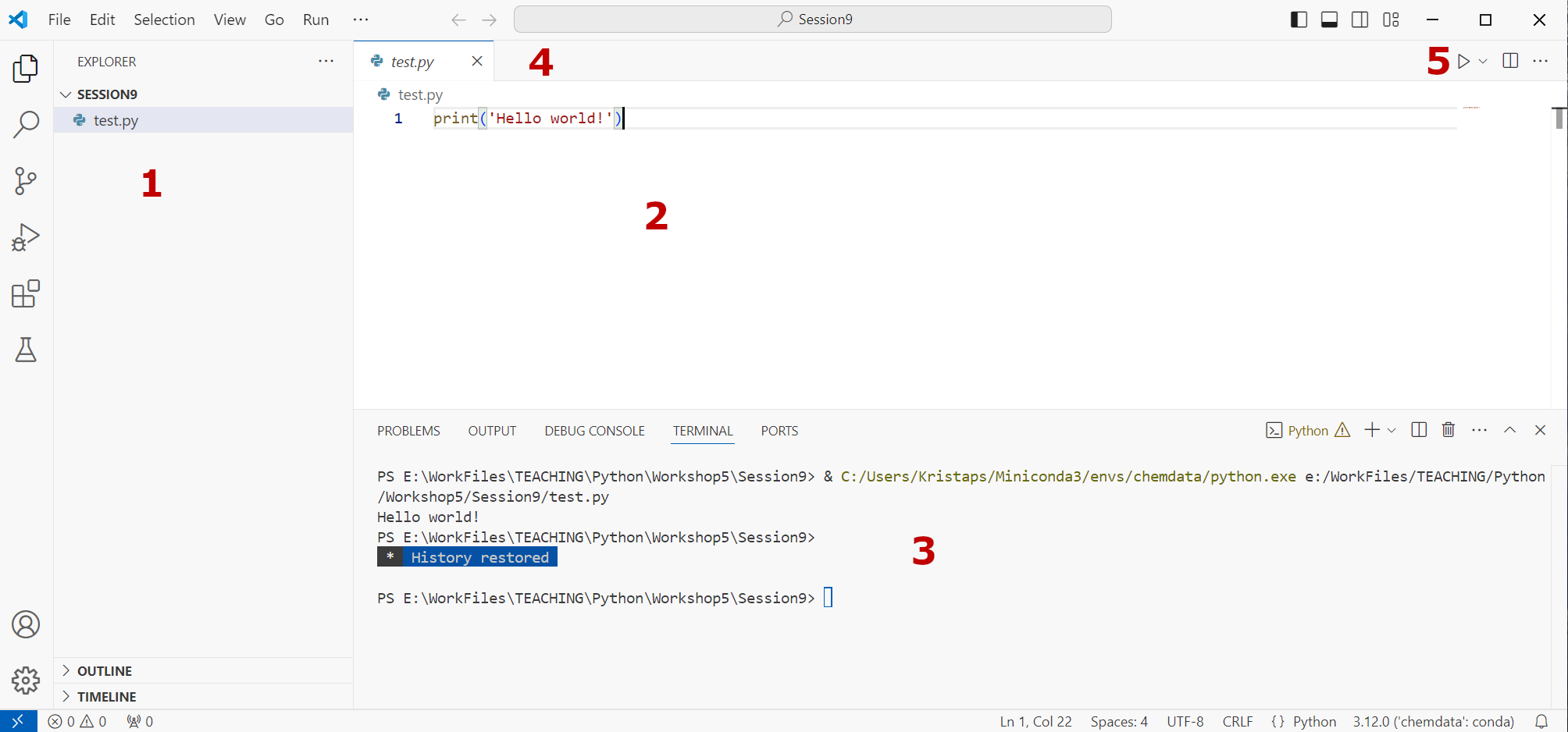Image resolution: width=1568 pixels, height=732 pixels.
Task: Open the File menu
Action: click(59, 20)
